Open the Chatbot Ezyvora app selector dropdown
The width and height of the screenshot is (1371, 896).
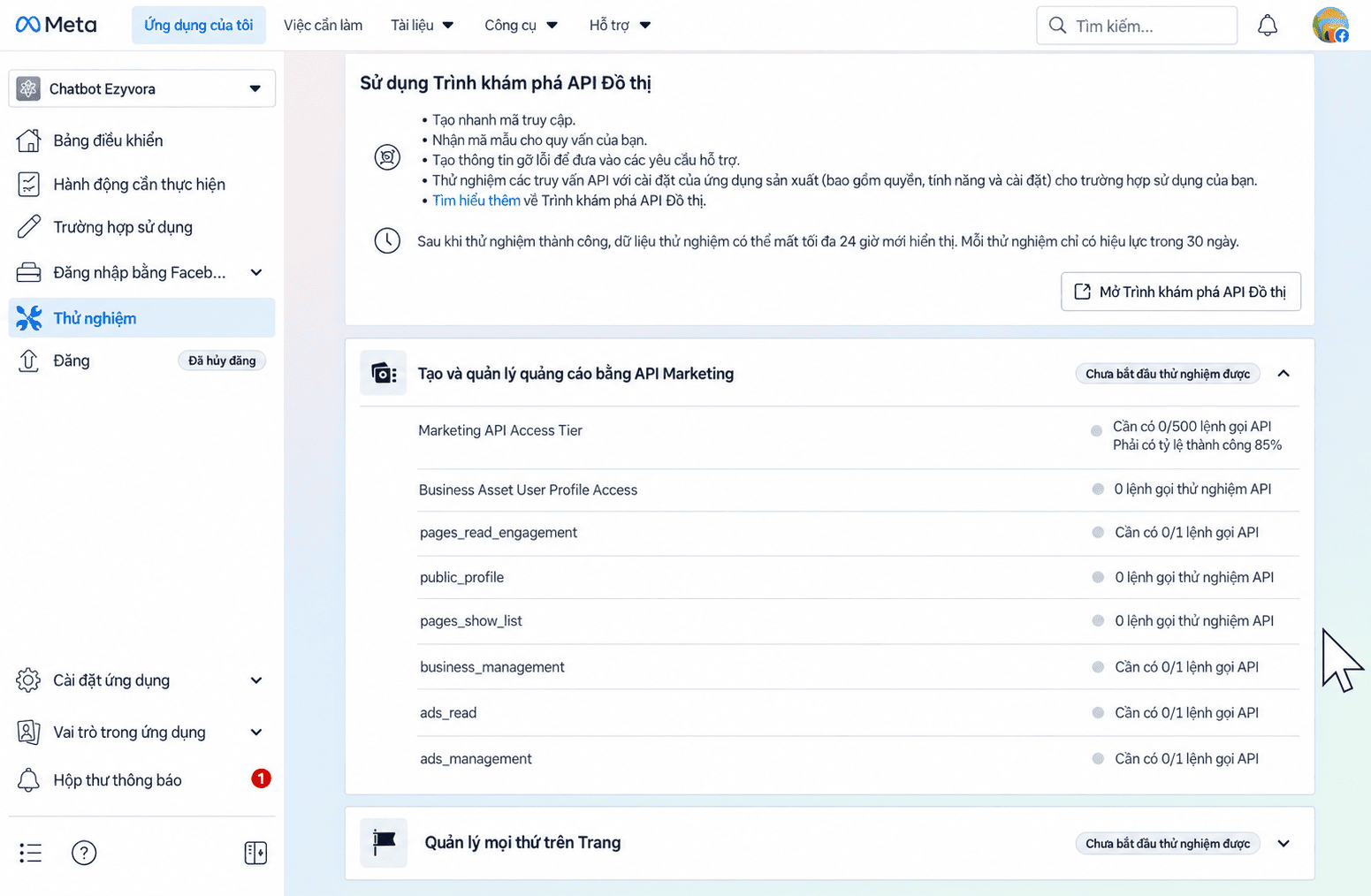pyautogui.click(x=142, y=88)
